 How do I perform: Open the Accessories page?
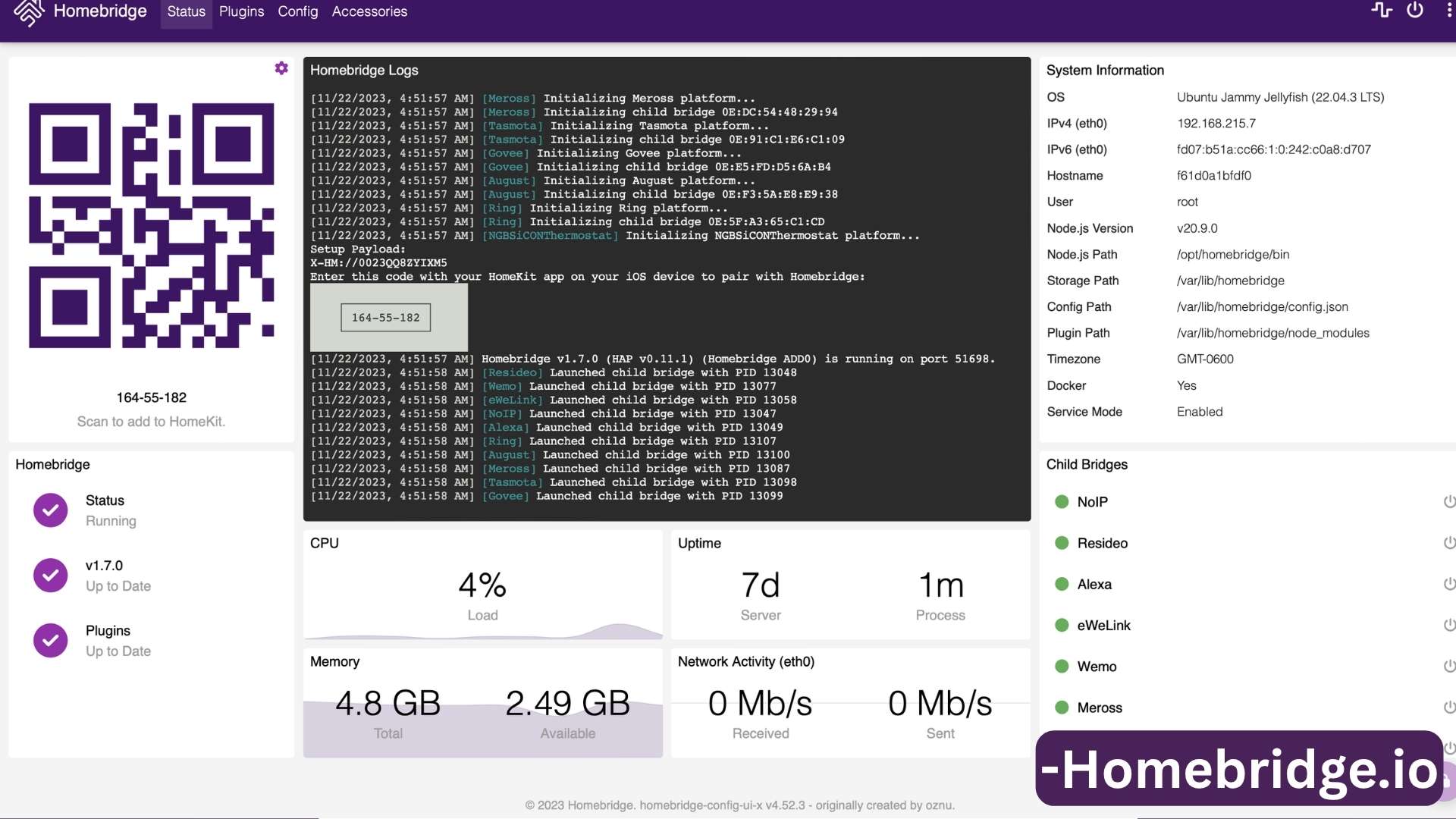[369, 11]
